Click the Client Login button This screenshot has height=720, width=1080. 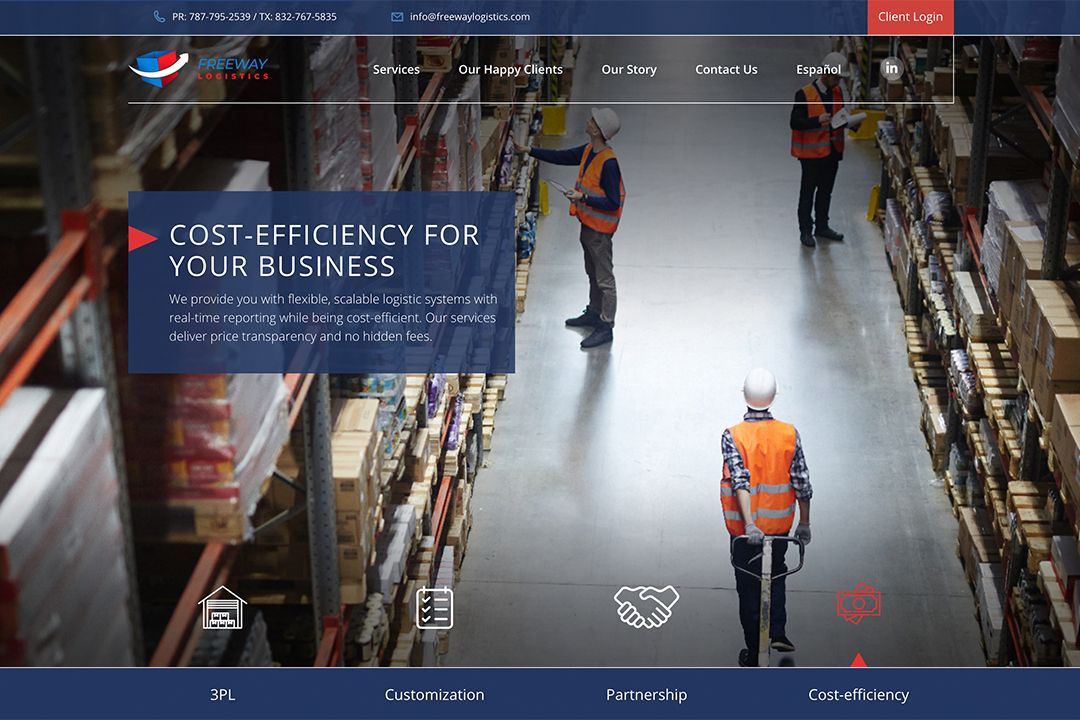click(910, 16)
